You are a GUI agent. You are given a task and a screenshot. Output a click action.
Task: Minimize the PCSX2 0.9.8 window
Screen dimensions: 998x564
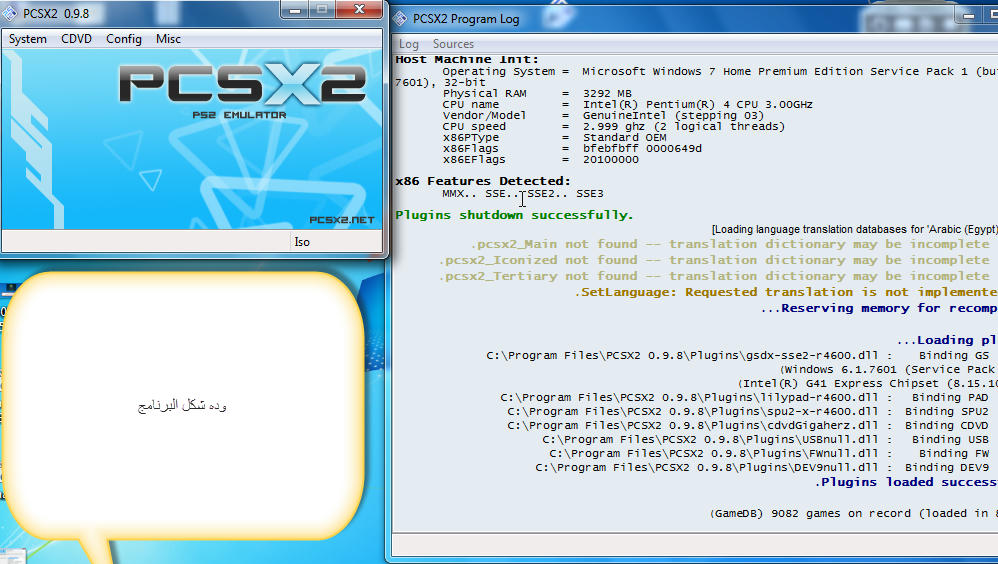[x=295, y=10]
